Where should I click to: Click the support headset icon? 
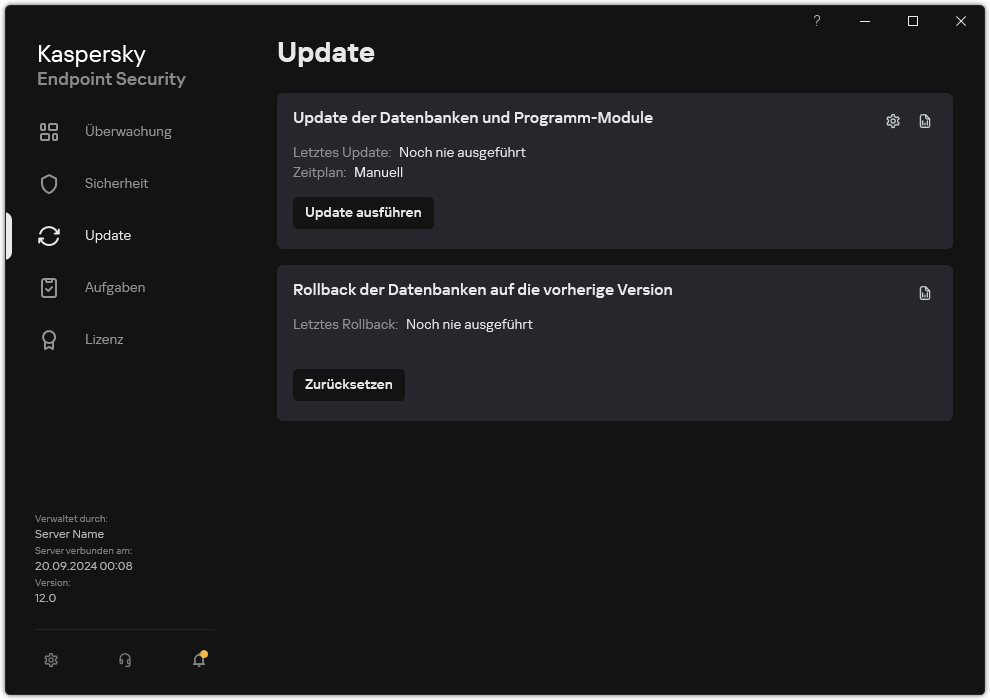[124, 660]
